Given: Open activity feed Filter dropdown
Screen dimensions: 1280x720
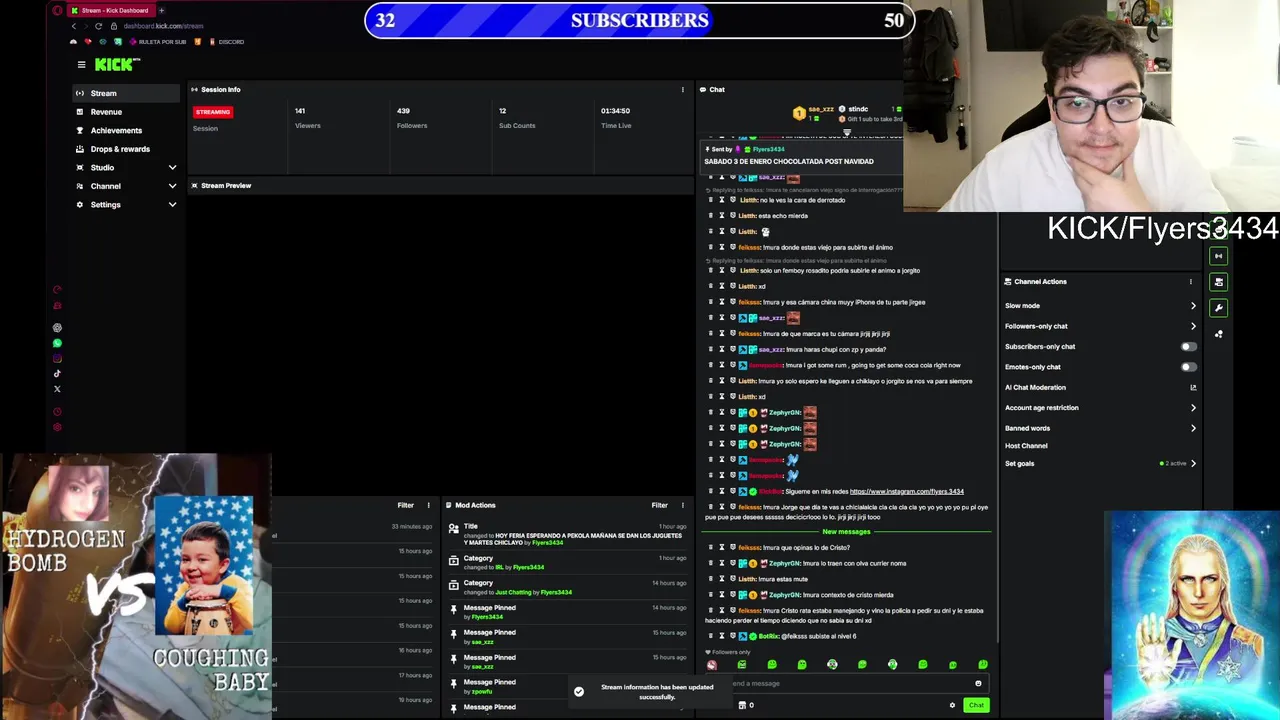Looking at the screenshot, I should [x=405, y=505].
